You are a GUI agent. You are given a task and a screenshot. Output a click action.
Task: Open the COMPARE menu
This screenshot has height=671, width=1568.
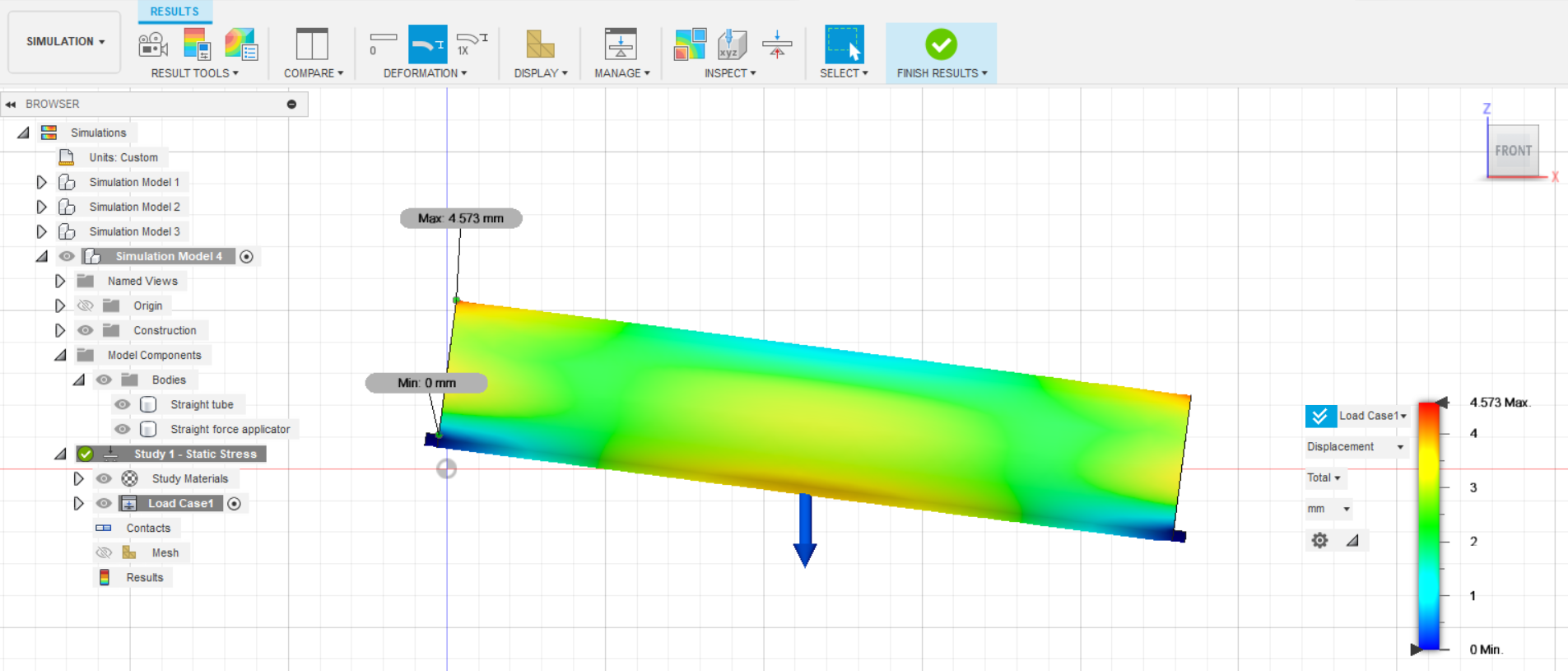tap(314, 73)
